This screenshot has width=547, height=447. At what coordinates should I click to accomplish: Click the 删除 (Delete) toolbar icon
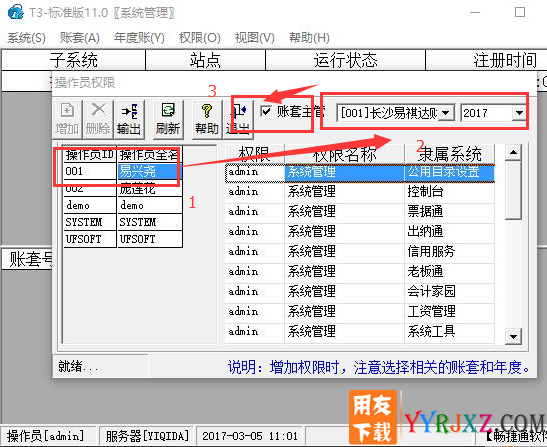pos(98,119)
